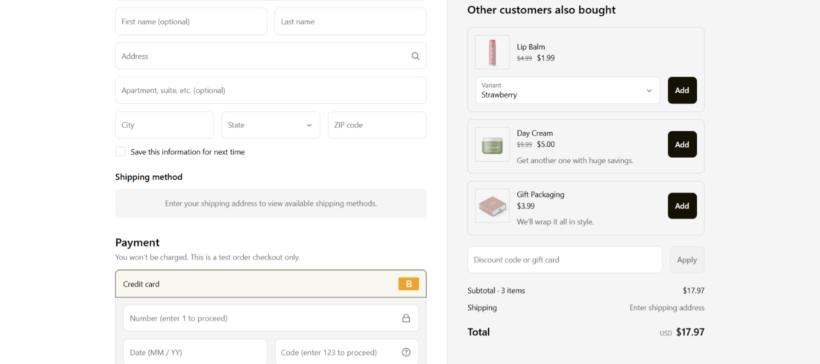Open the Variant Strawberry dropdown

click(567, 90)
